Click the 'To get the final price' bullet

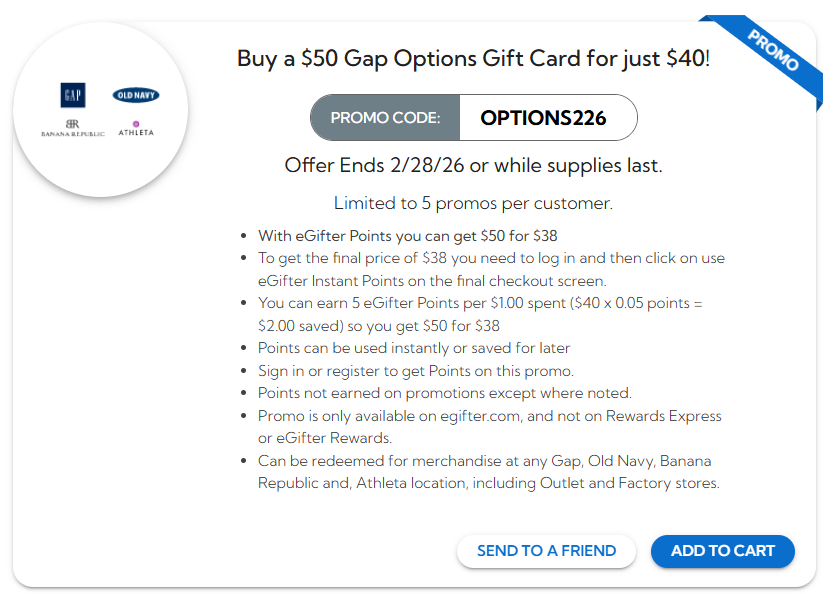click(x=491, y=258)
